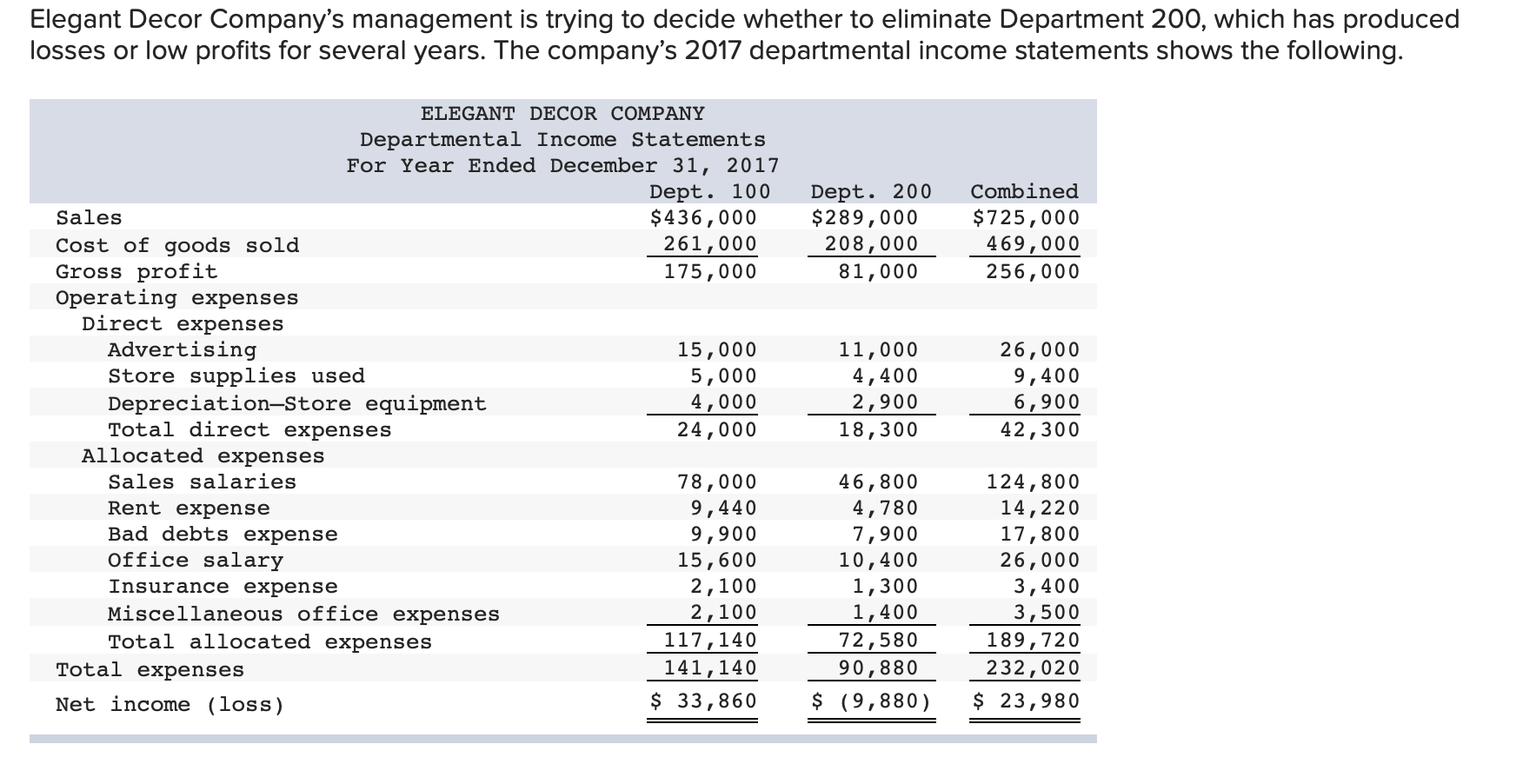Viewport: 1523px width, 784px height.
Task: Click the Store supplies used label
Action: (x=236, y=375)
